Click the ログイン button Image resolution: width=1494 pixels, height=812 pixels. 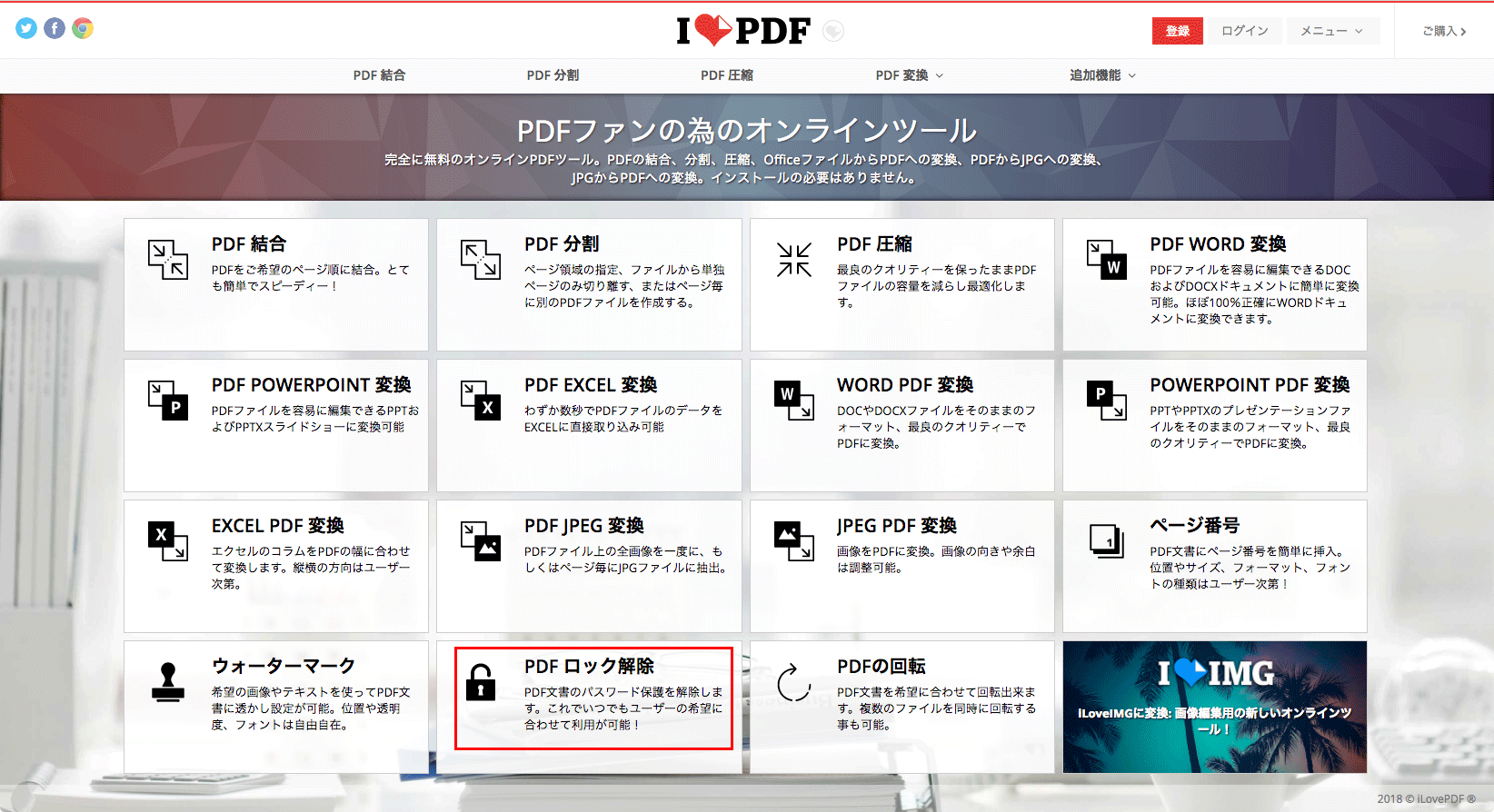click(x=1244, y=31)
